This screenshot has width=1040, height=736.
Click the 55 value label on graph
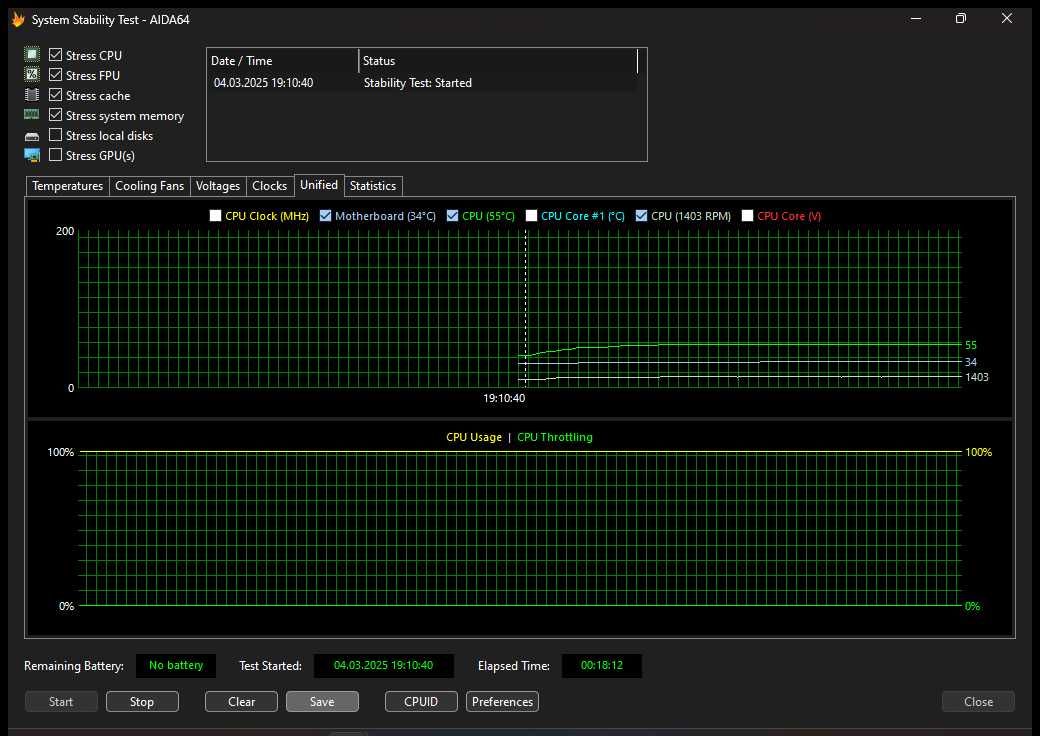click(971, 345)
